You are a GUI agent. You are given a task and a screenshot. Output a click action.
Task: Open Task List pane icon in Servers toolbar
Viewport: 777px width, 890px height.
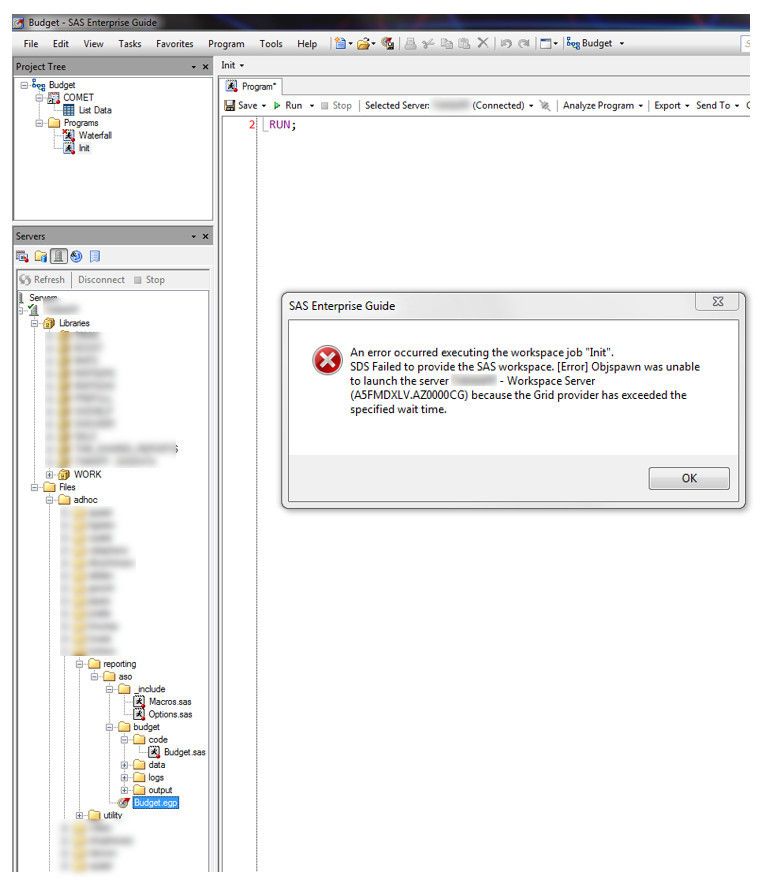(x=22, y=257)
